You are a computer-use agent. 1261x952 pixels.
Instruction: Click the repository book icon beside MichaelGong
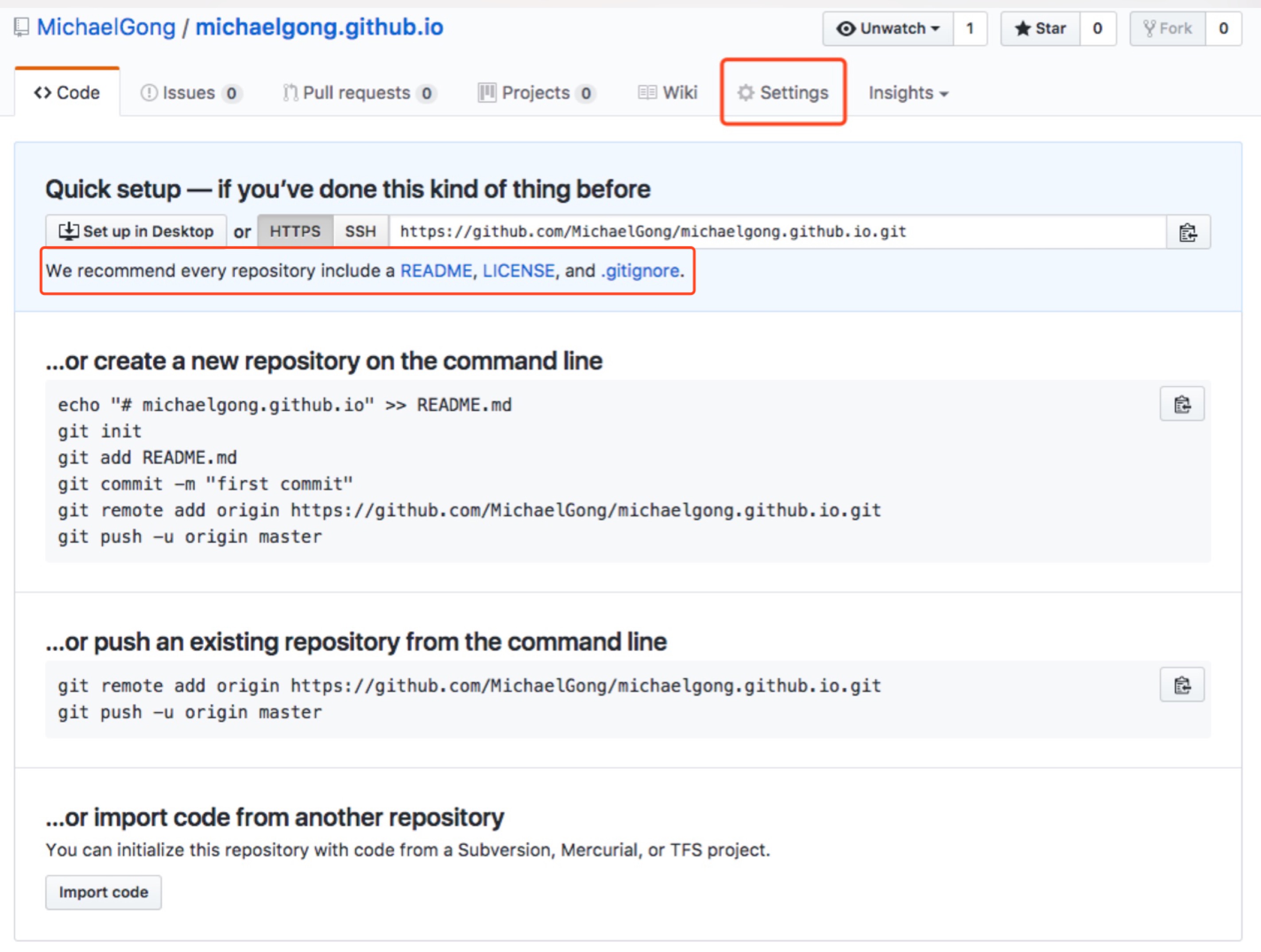pos(22,27)
